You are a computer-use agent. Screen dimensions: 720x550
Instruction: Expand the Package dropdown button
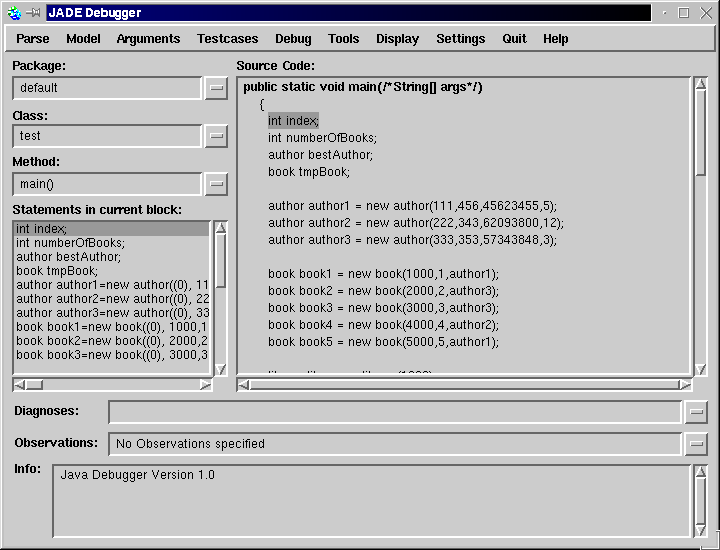tap(216, 88)
